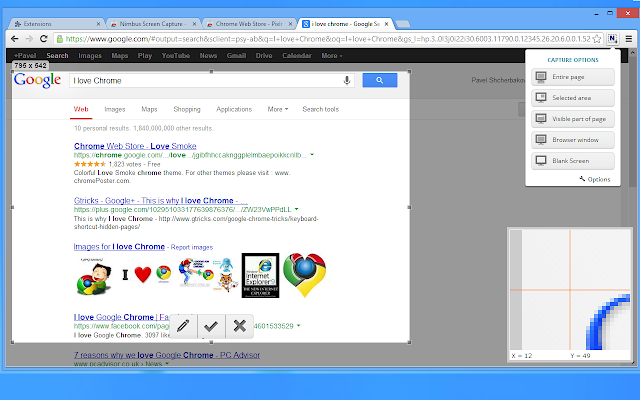The height and width of the screenshot is (400, 640).
Task: Open Search tools
Action: click(x=320, y=109)
